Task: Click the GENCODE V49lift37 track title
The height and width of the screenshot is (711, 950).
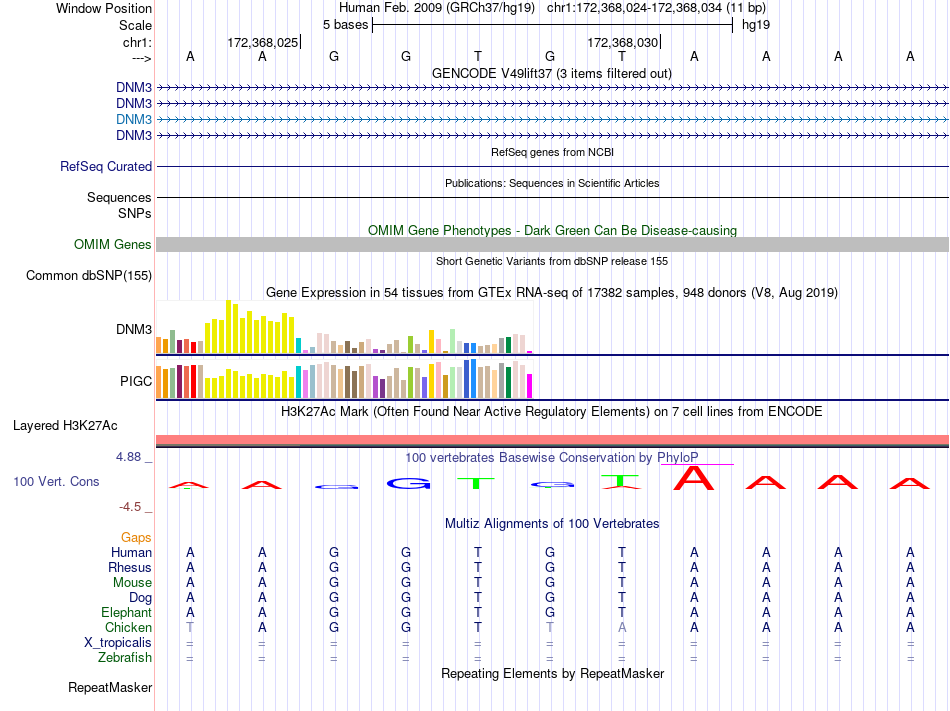Action: tap(552, 74)
